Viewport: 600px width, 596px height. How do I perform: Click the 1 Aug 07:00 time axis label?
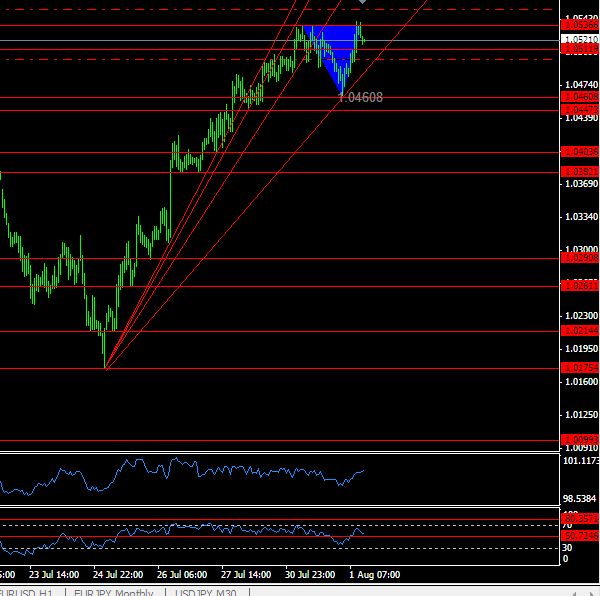point(375,575)
